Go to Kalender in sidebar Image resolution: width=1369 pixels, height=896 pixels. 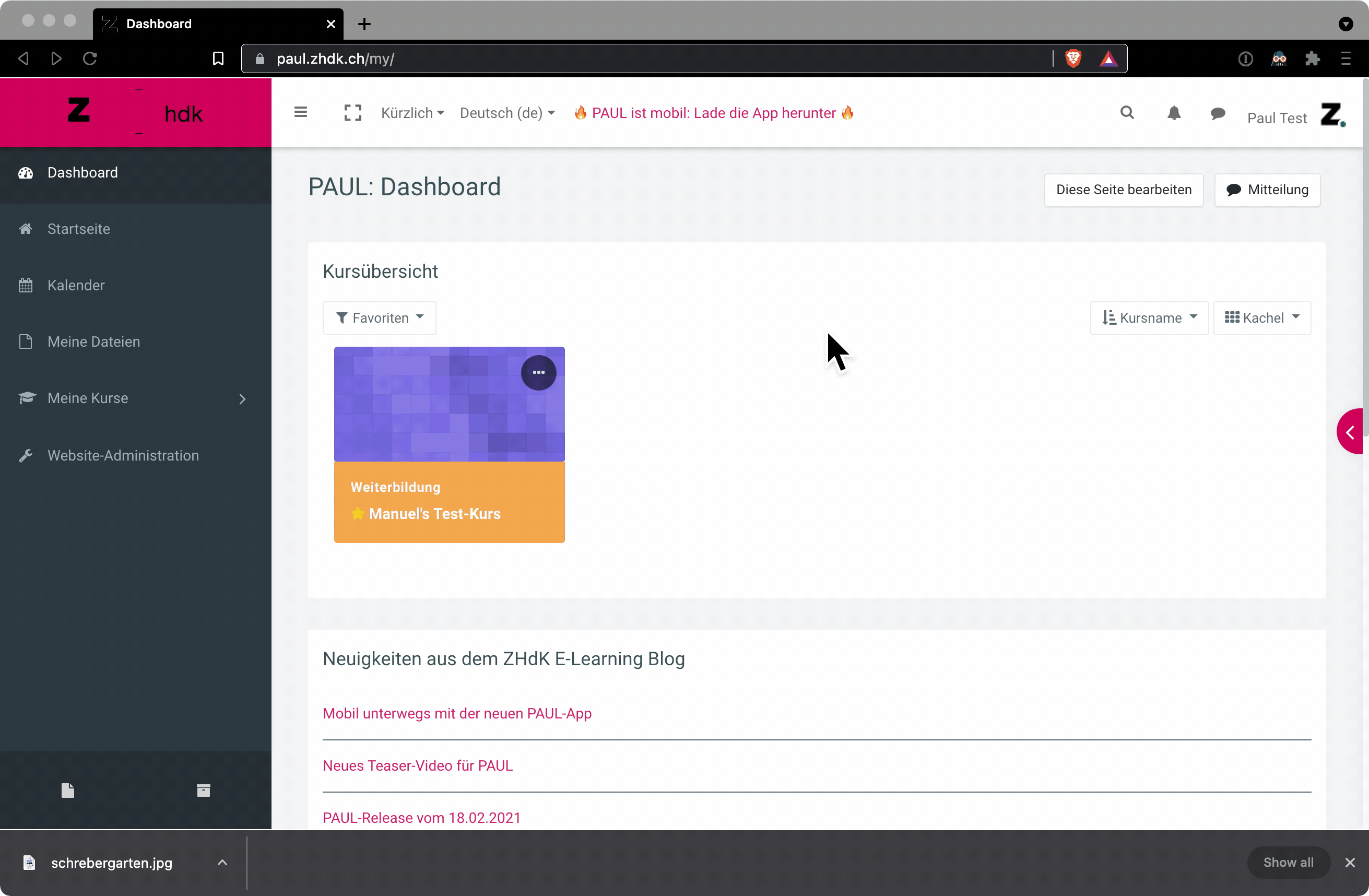click(x=76, y=285)
